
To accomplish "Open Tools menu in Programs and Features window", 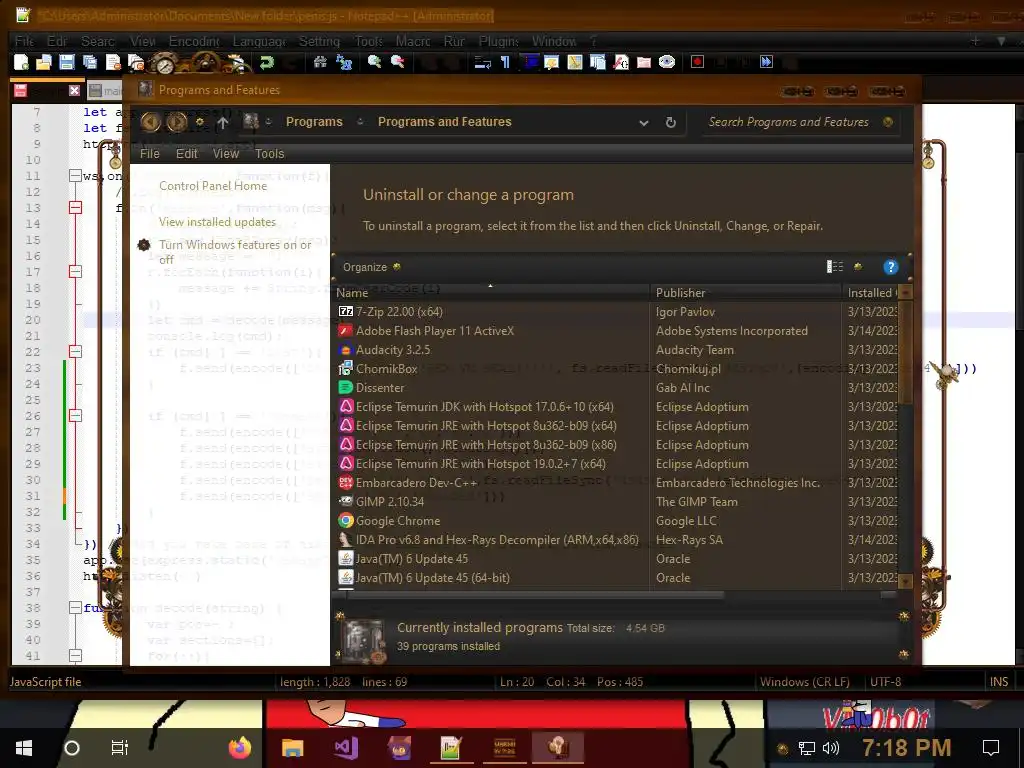I will tap(269, 153).
